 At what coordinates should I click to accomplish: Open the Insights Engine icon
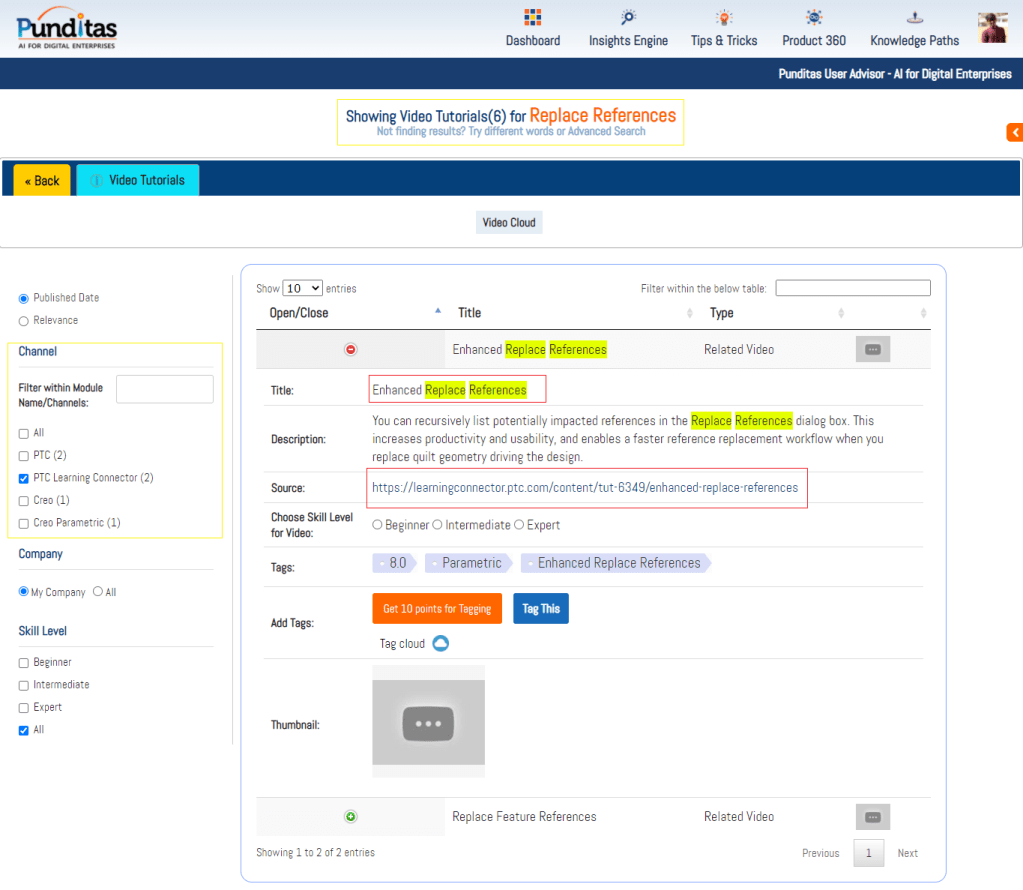tap(628, 18)
